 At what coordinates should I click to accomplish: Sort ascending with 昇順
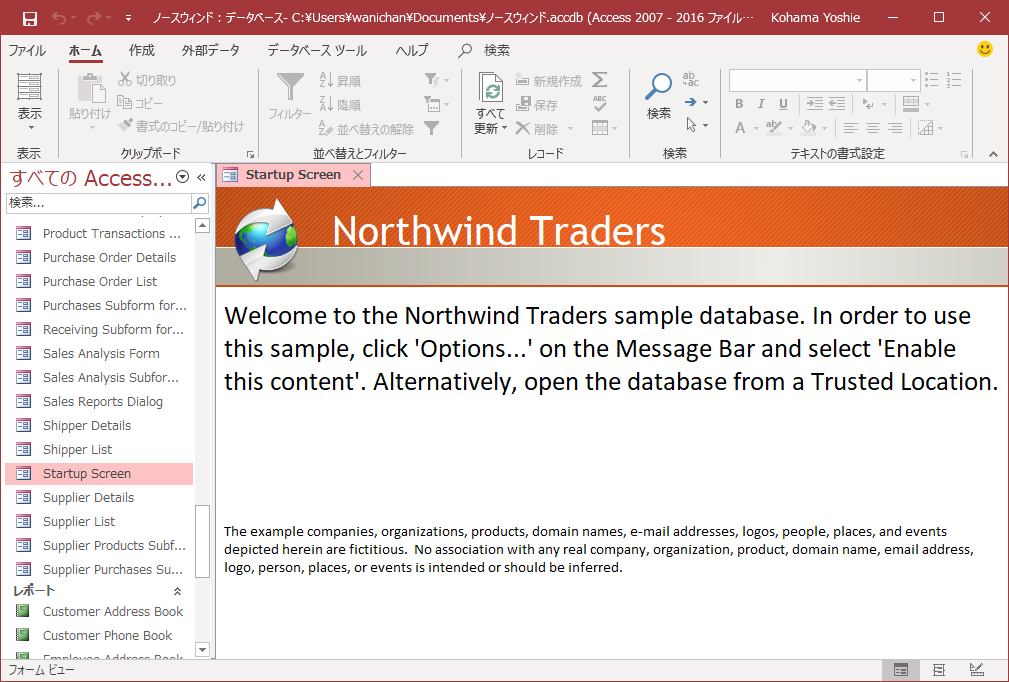[x=340, y=80]
